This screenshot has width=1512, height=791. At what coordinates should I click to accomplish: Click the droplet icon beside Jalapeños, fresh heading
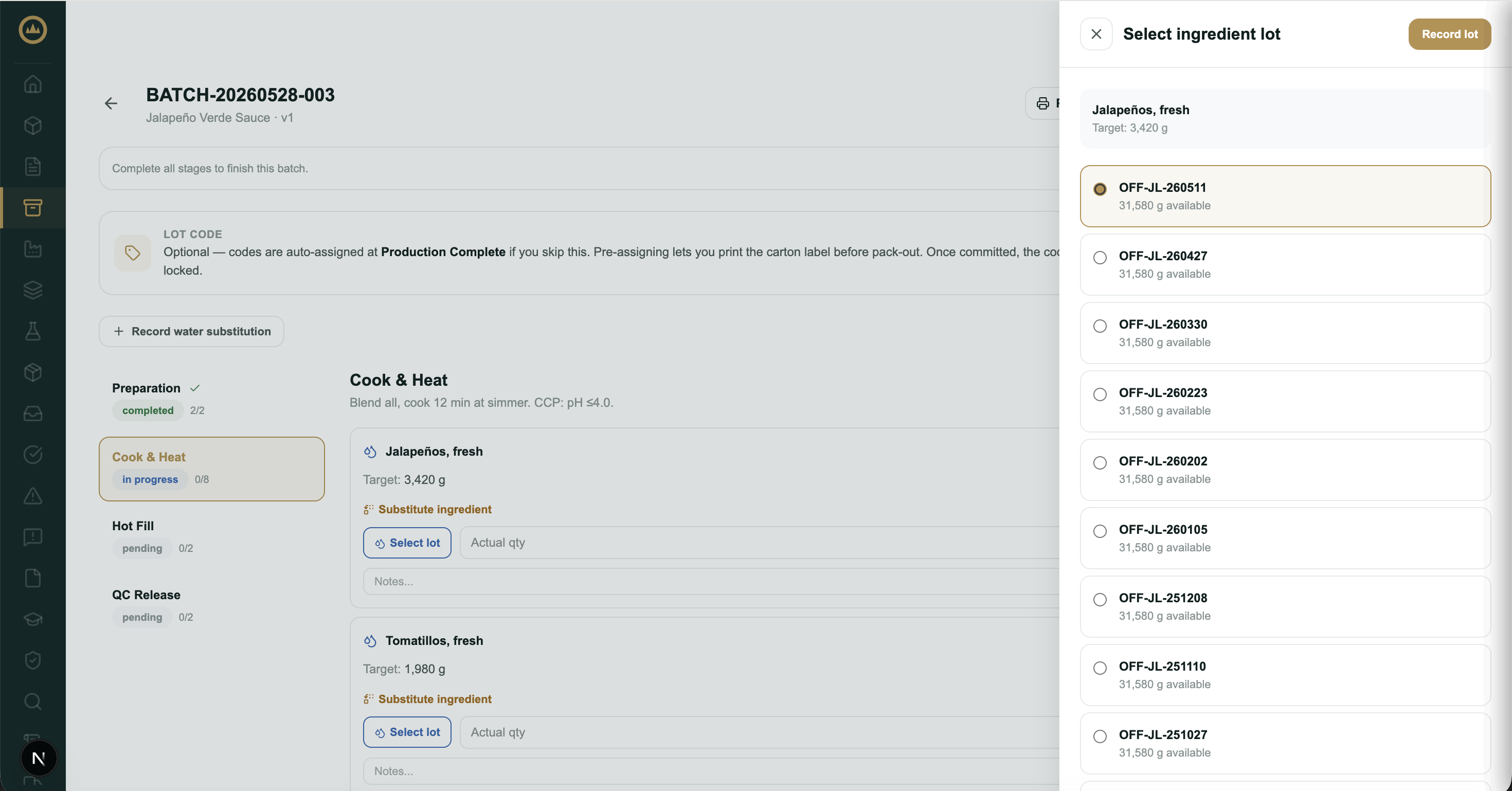[370, 452]
